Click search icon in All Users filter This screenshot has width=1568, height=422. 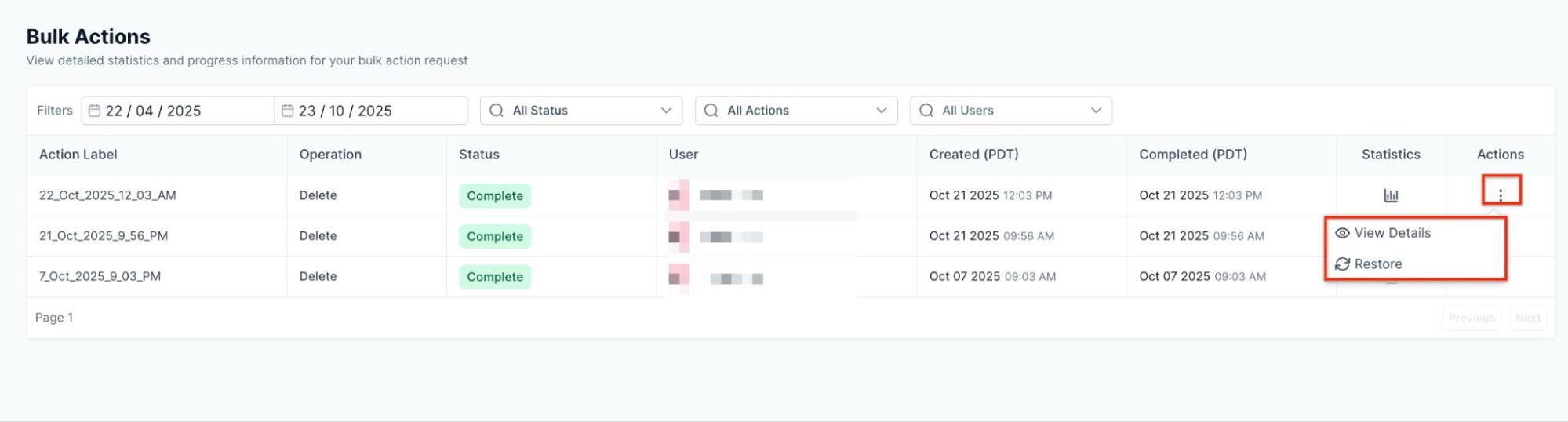tap(926, 111)
